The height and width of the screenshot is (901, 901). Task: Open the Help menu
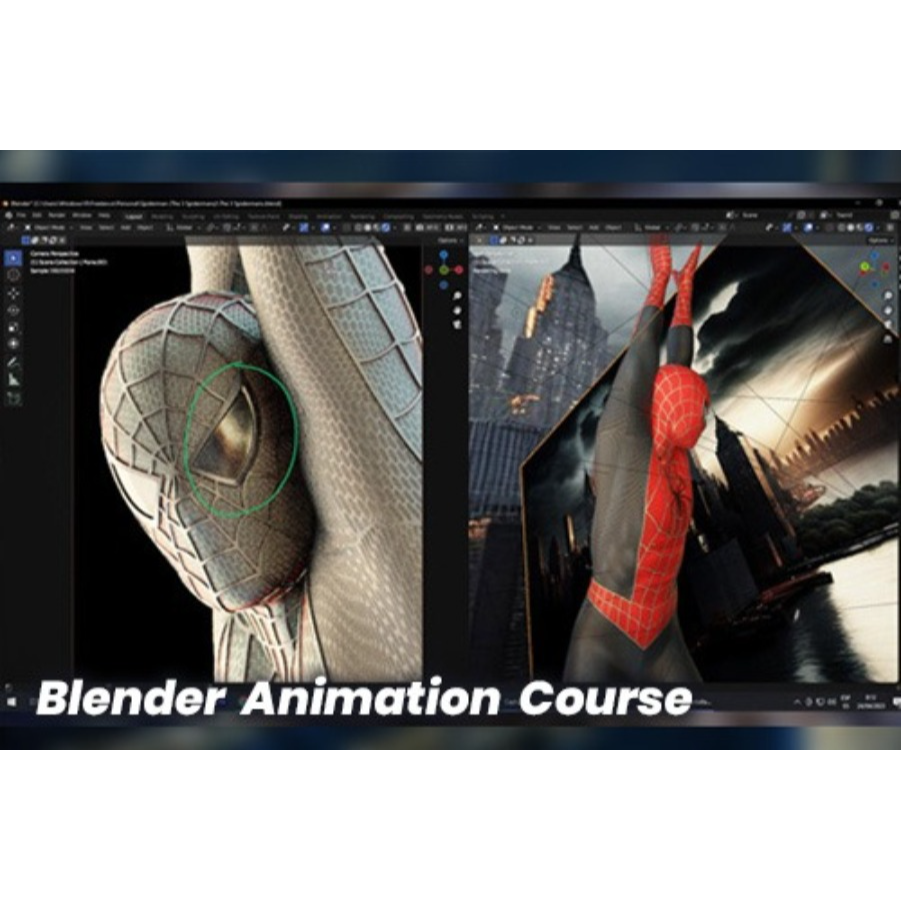[104, 215]
